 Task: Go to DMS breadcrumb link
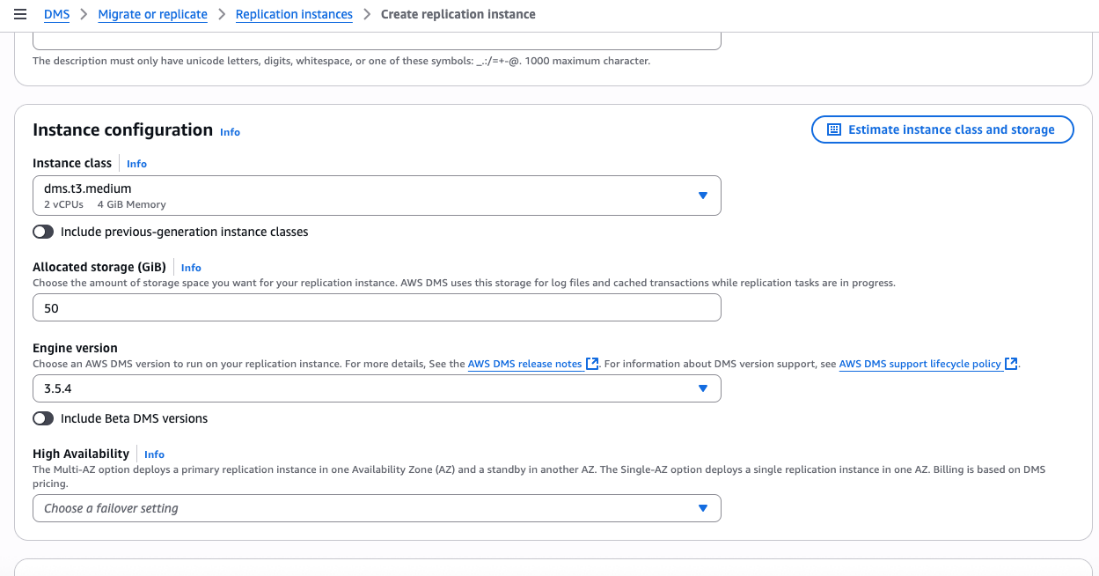[x=57, y=14]
